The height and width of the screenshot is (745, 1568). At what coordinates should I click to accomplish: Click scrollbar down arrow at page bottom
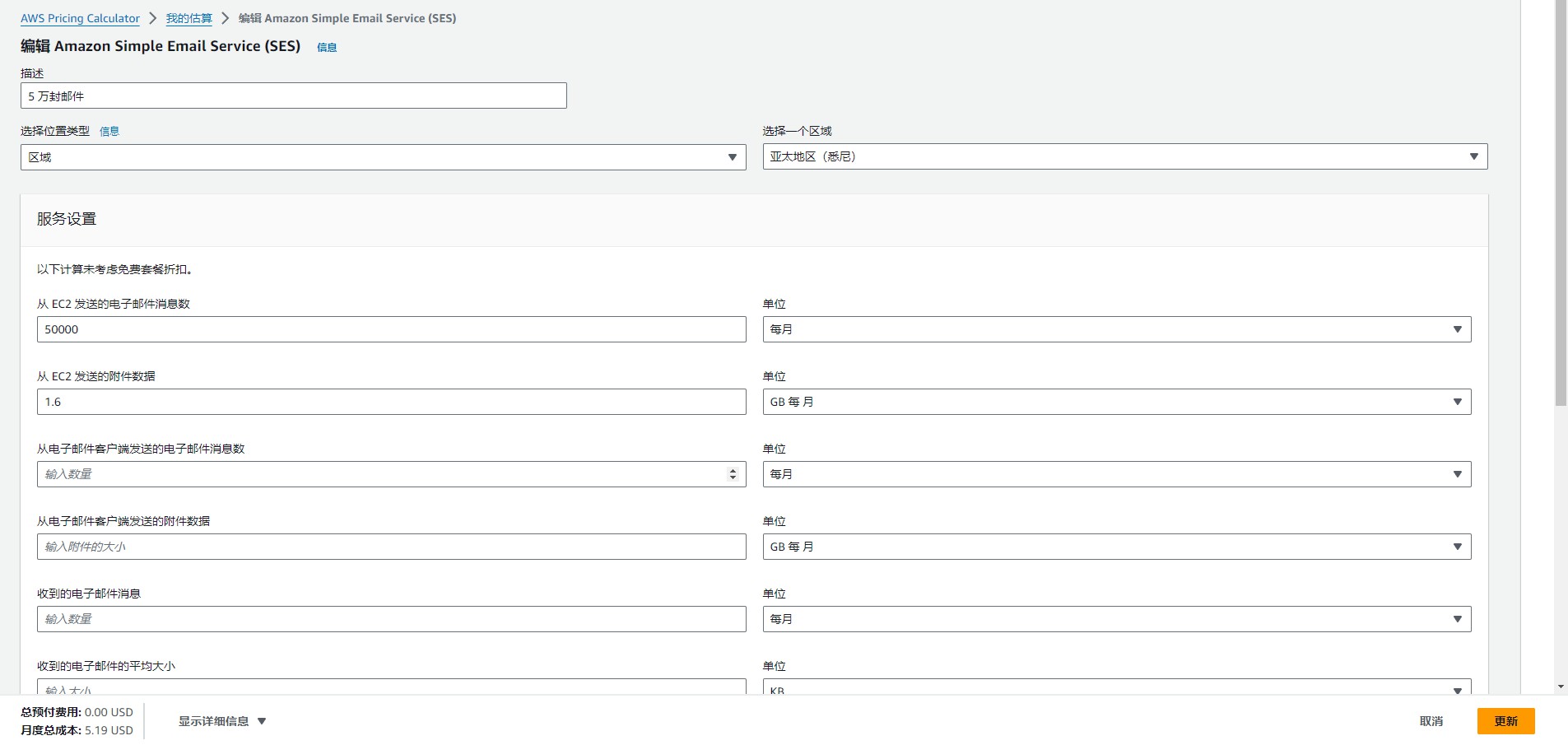click(1561, 687)
